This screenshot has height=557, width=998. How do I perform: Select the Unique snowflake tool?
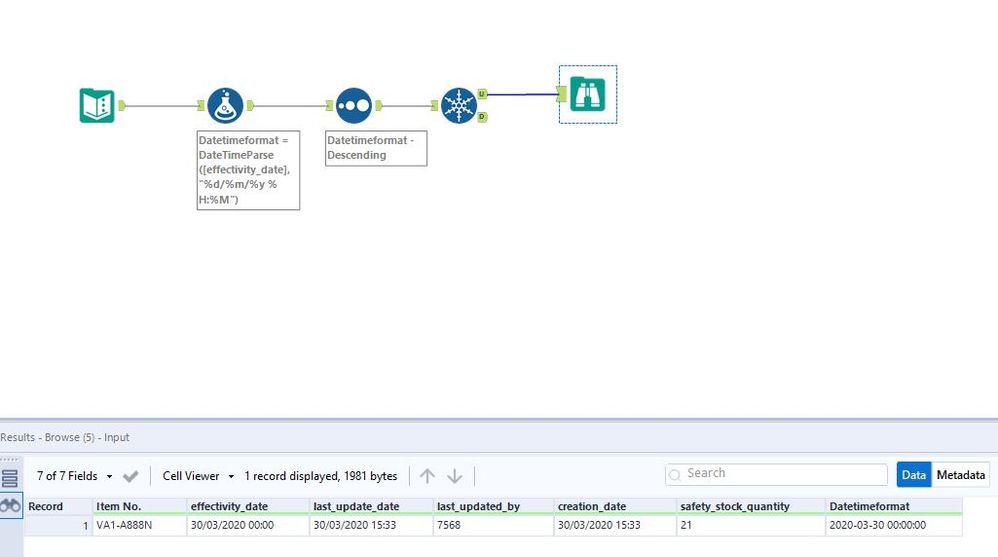pos(459,106)
